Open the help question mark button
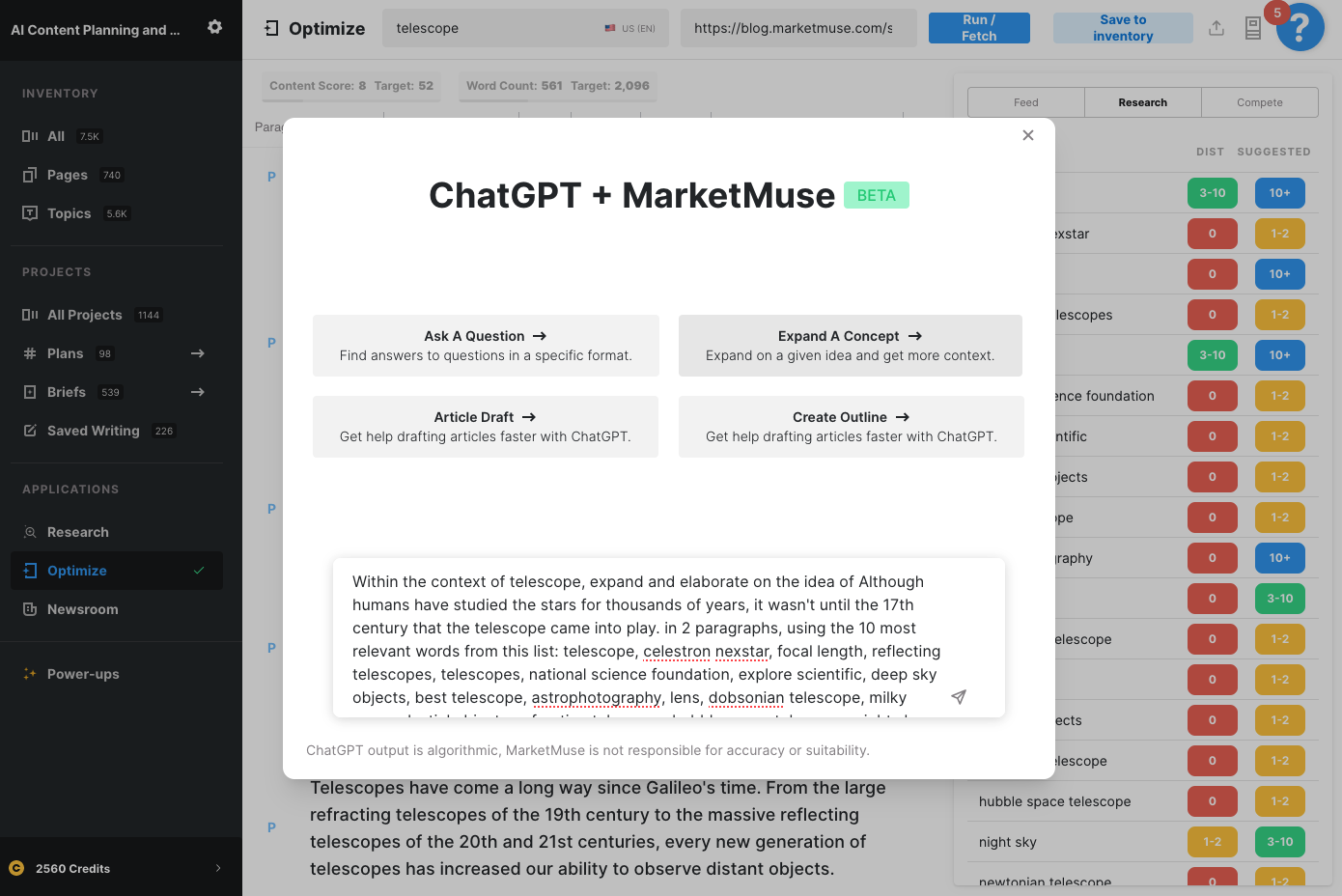The image size is (1342, 896). (x=1300, y=28)
